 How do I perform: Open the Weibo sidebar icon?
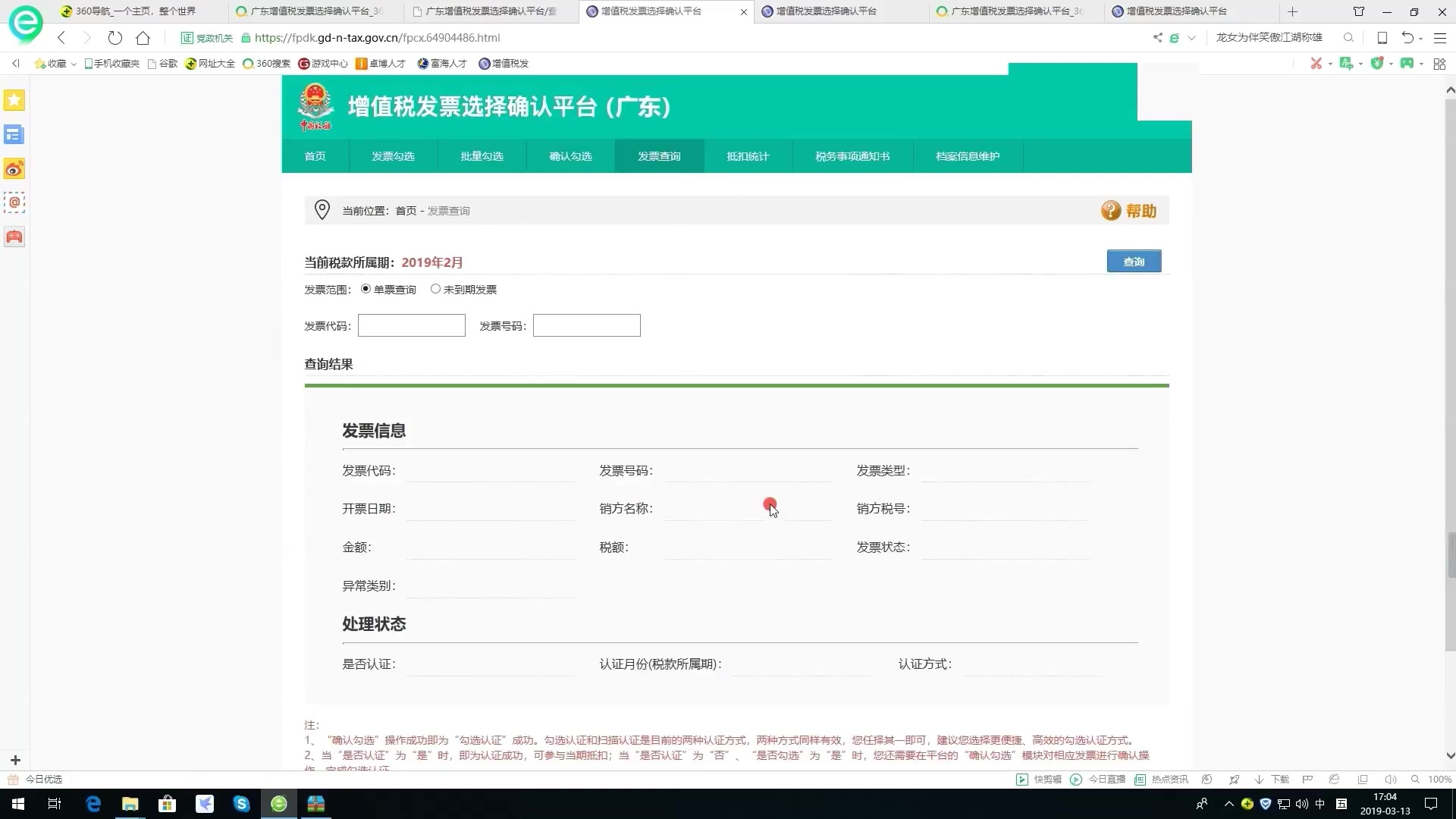[x=14, y=168]
